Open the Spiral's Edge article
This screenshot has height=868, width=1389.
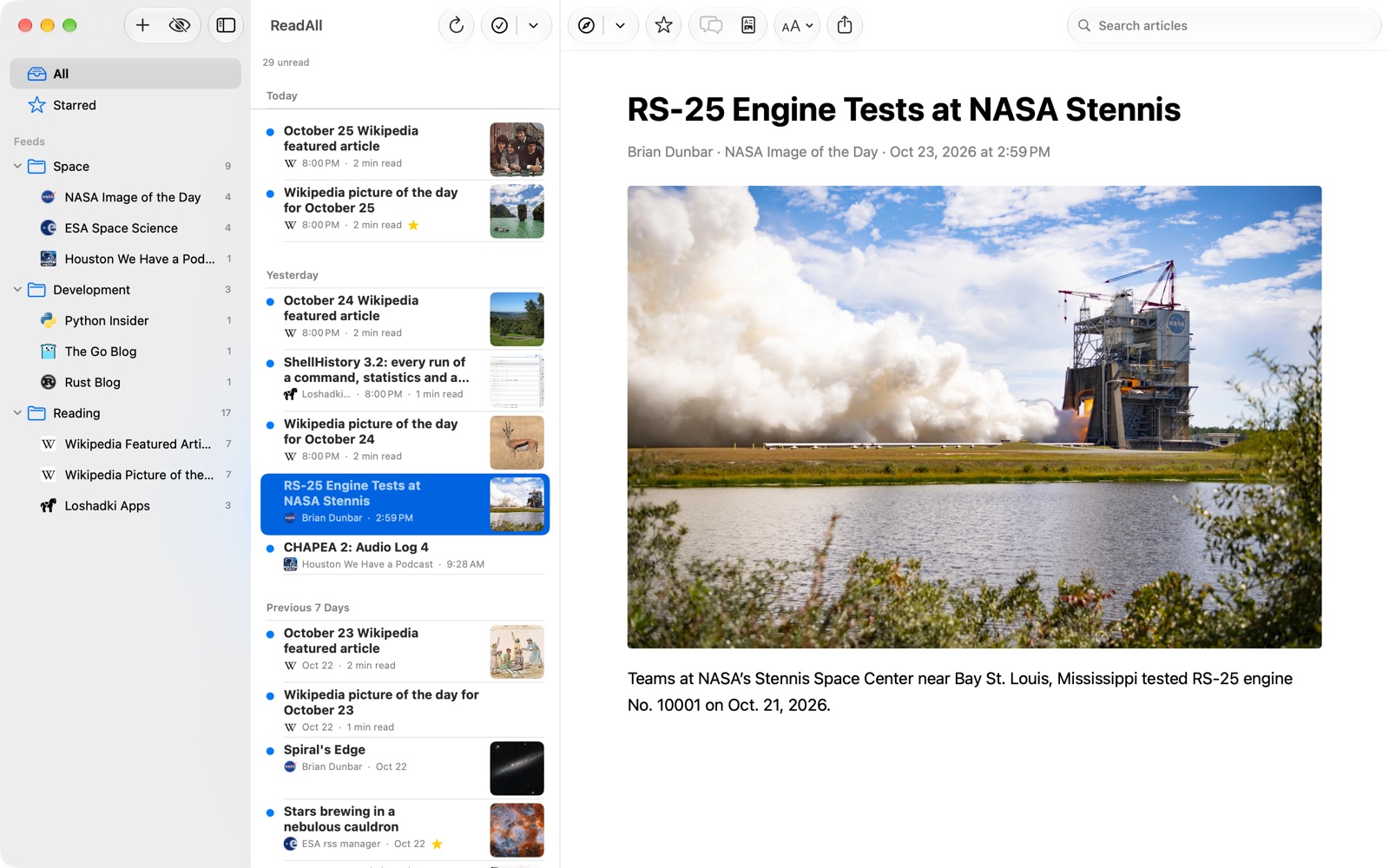tap(405, 767)
